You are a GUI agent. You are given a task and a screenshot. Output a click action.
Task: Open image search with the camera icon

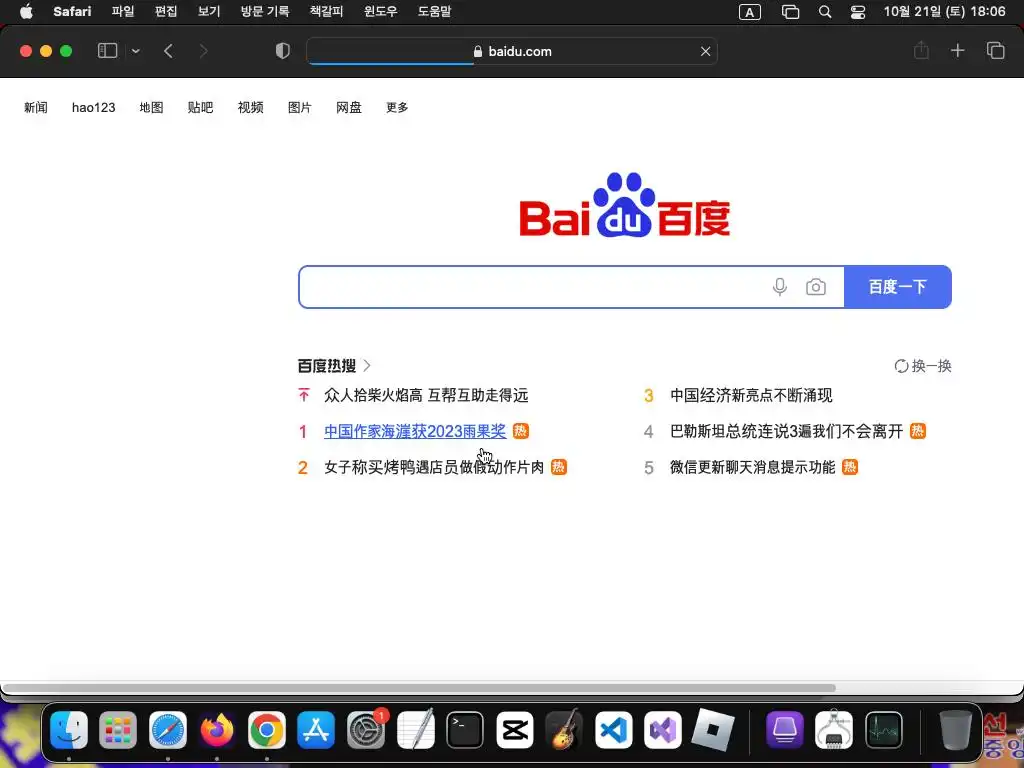point(816,287)
